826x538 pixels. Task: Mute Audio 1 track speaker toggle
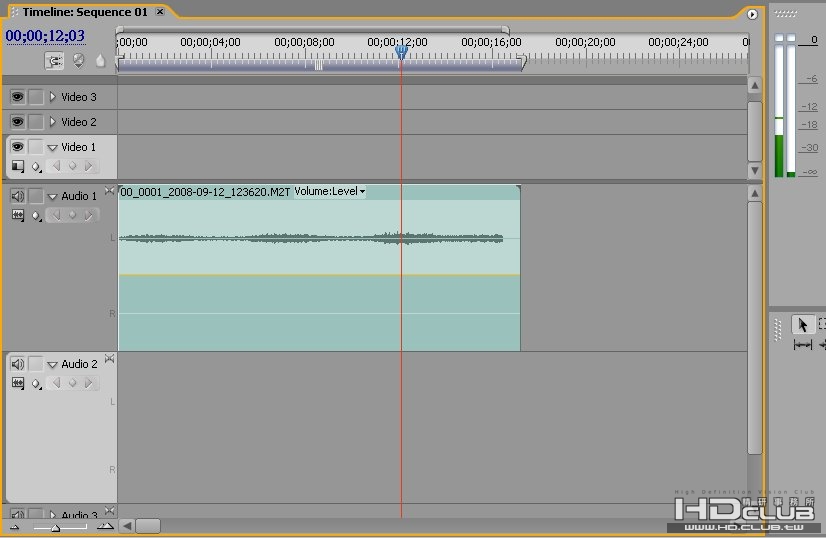pyautogui.click(x=17, y=196)
